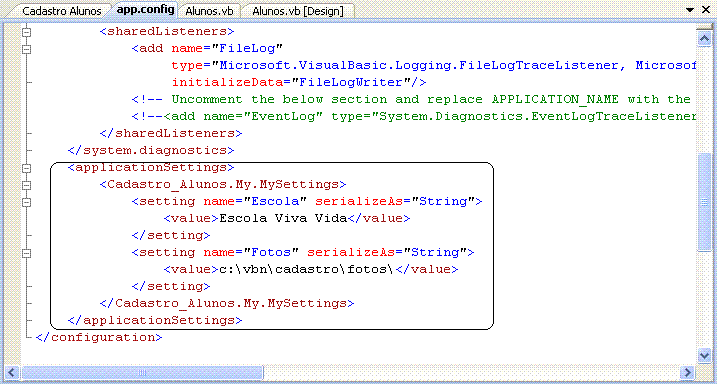
Task: Collapse the applicationSettings node
Action: click(27, 168)
